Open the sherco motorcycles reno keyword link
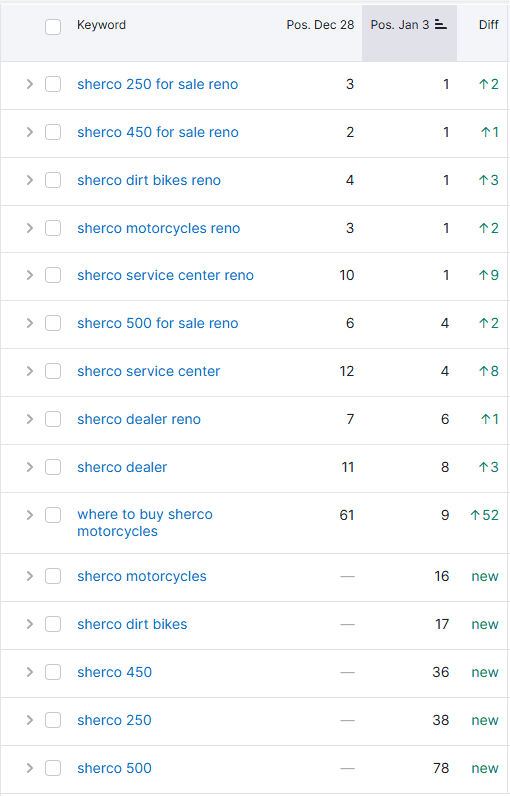This screenshot has height=796, width=510. pyautogui.click(x=158, y=228)
